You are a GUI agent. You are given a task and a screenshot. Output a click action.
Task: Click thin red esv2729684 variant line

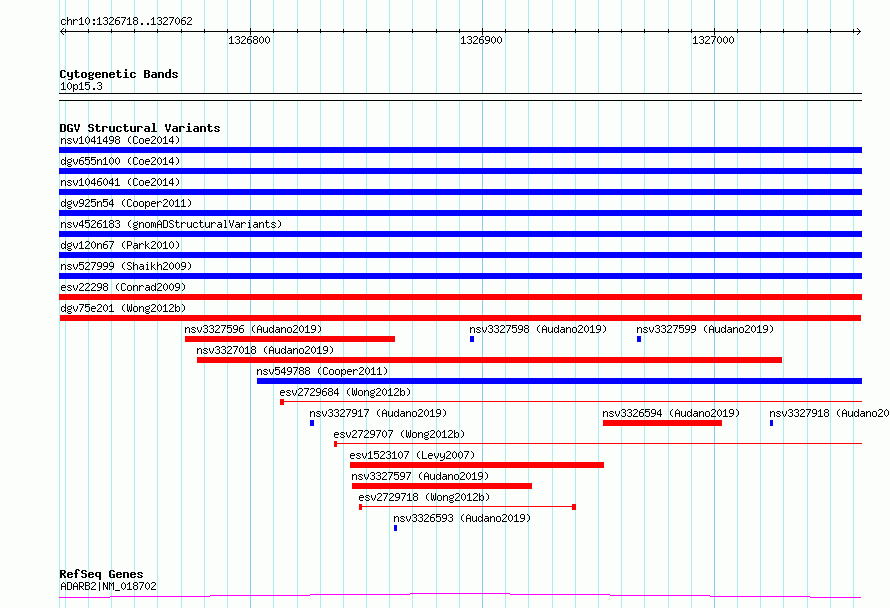point(571,402)
